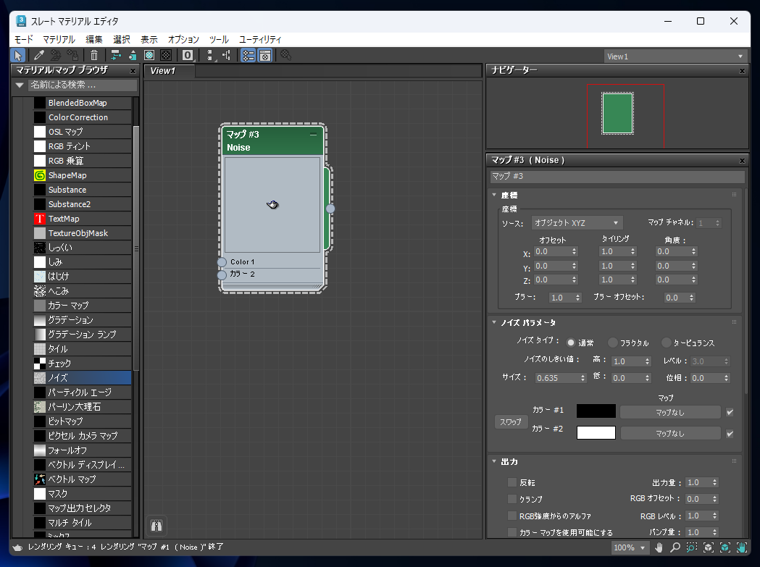Screen dimensions: 760x567
Task: Toggle the Parameter Editor panel icon
Action: [x=265, y=55]
